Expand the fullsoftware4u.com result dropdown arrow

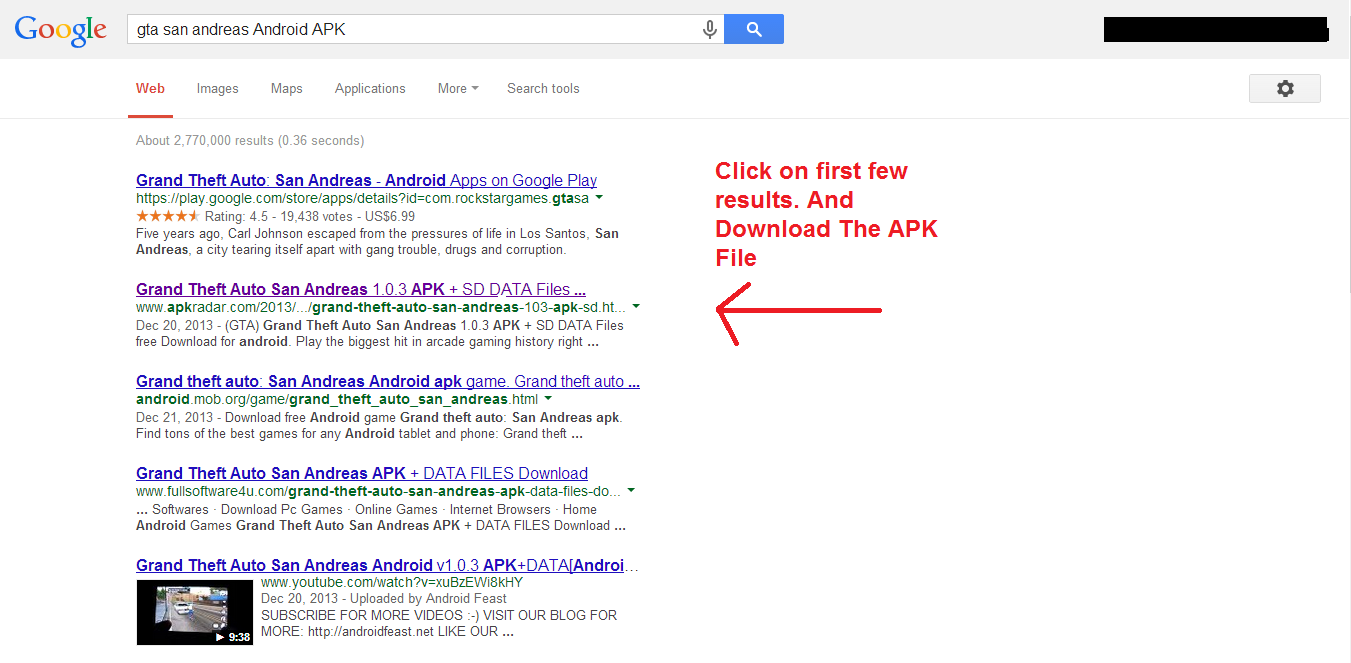click(630, 491)
